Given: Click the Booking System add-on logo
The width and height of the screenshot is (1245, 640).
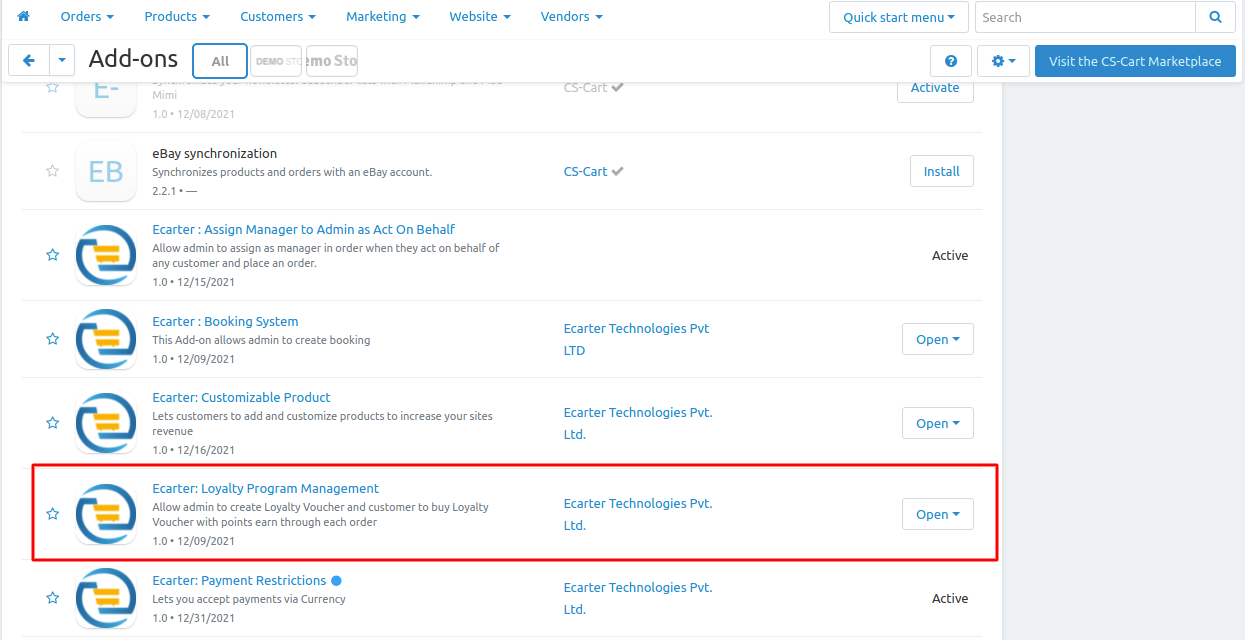Looking at the screenshot, I should point(106,340).
